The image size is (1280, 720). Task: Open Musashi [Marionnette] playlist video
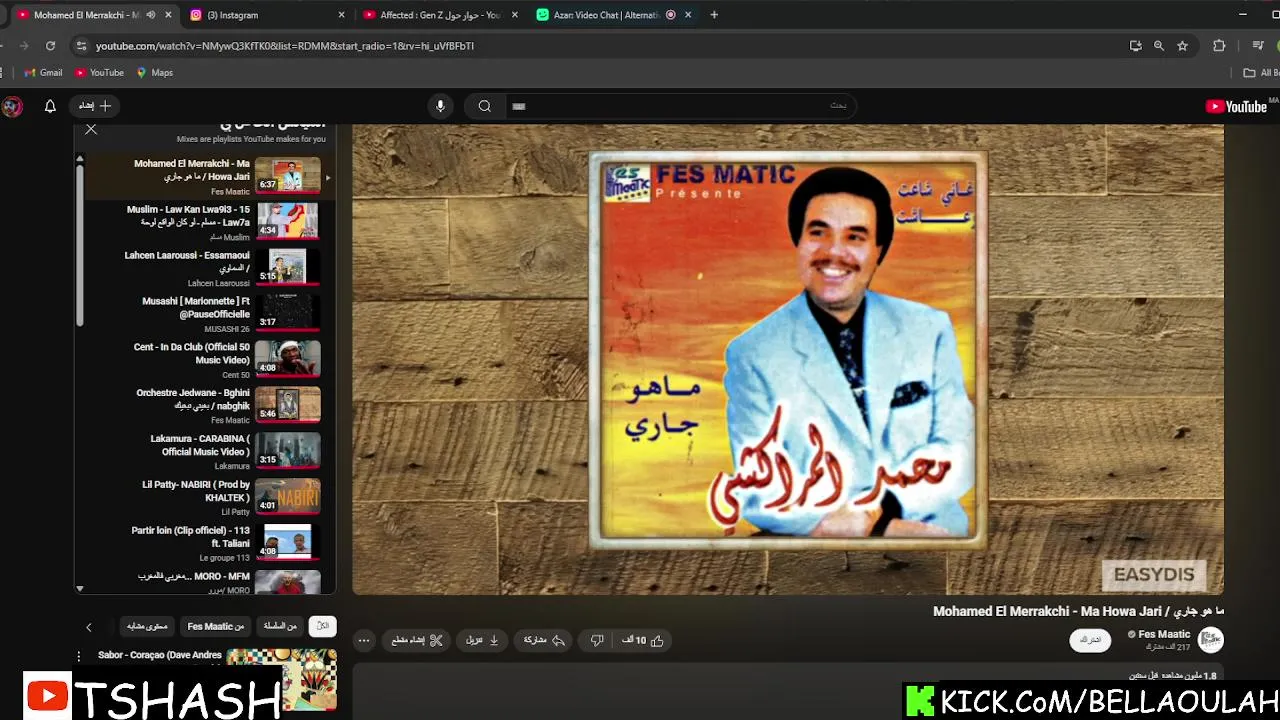206,314
